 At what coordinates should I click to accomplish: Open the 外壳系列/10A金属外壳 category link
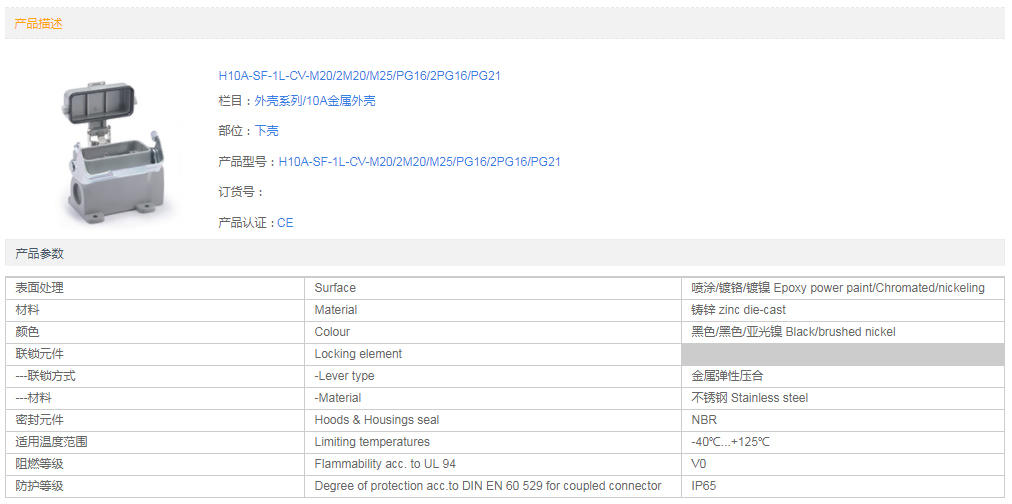tap(314, 101)
